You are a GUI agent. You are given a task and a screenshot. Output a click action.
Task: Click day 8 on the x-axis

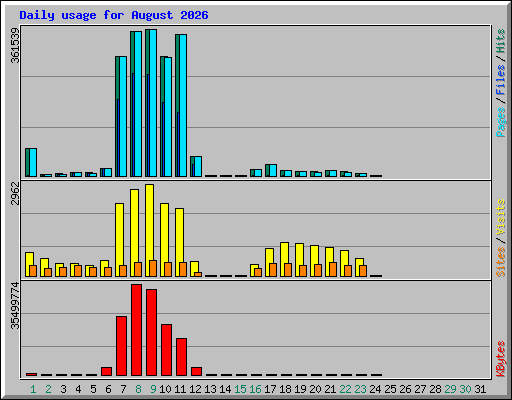(x=138, y=389)
